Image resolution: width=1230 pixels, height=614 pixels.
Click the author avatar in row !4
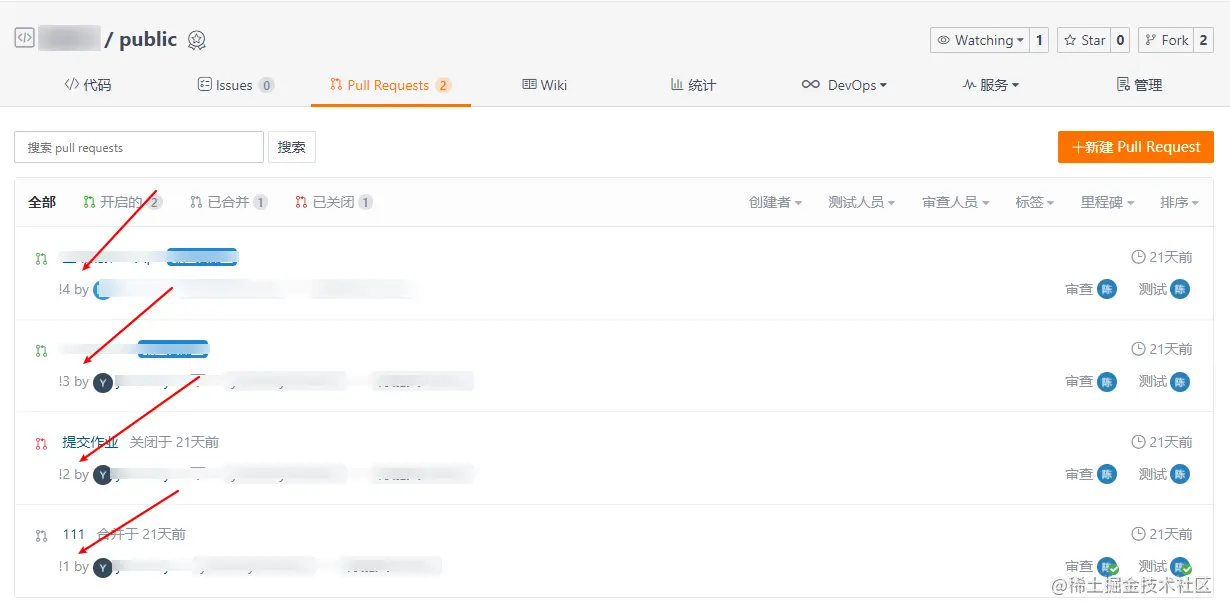[103, 290]
